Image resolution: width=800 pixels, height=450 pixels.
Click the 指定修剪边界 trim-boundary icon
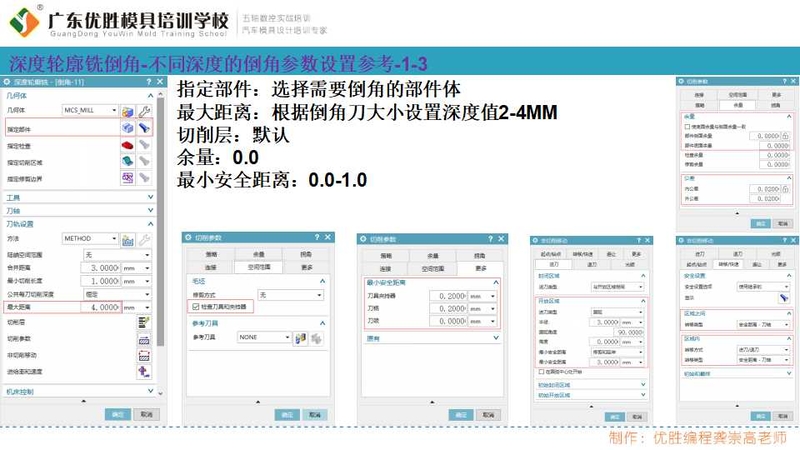[x=128, y=178]
